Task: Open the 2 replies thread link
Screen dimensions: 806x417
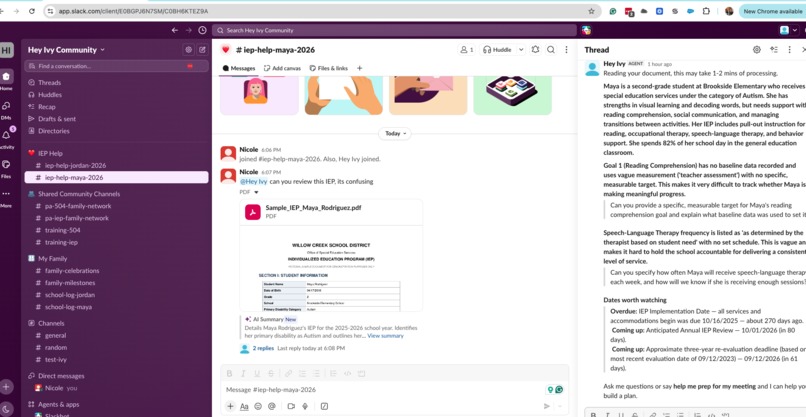Action: (x=263, y=348)
